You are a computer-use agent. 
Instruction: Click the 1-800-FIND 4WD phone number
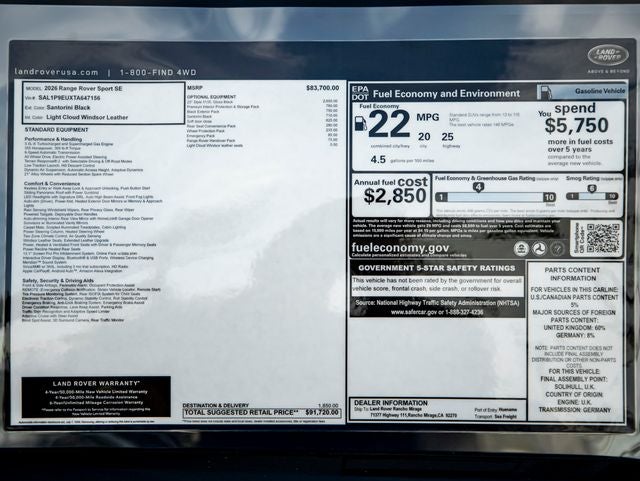pyautogui.click(x=158, y=73)
